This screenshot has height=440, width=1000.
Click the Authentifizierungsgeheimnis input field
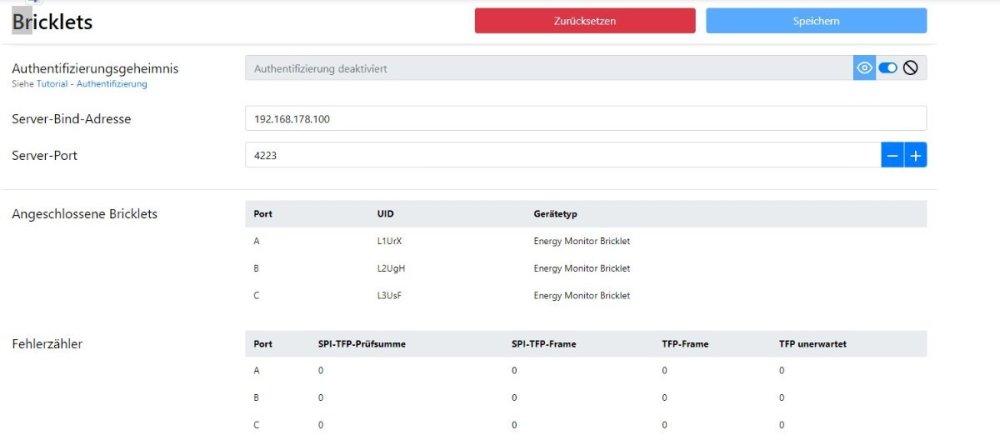(x=548, y=68)
